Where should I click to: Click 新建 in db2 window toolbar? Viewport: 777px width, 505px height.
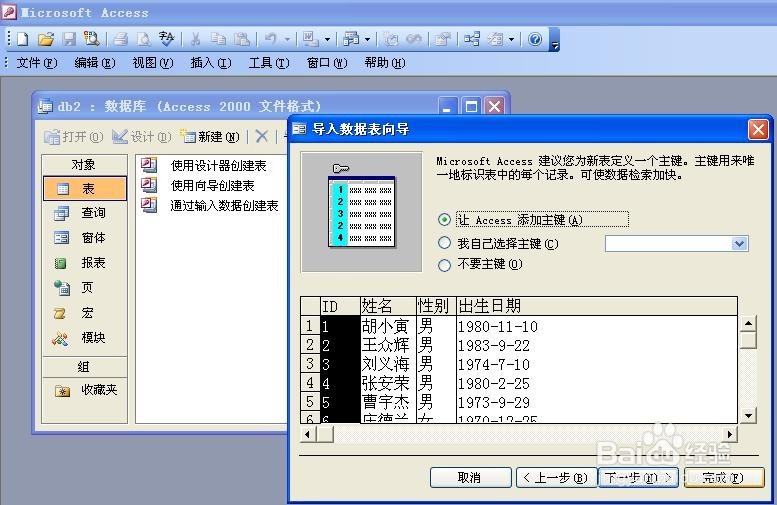pos(210,137)
